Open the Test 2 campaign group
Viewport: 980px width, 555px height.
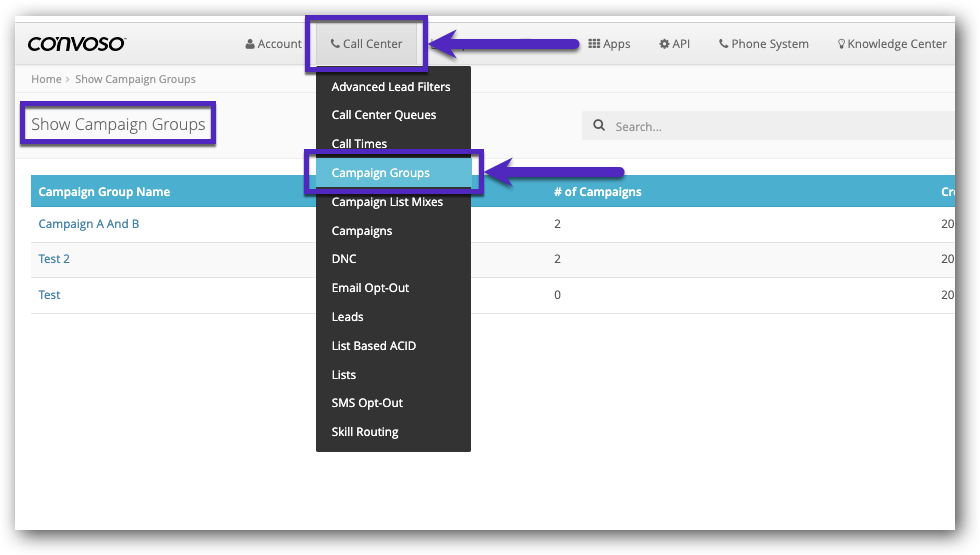[x=54, y=259]
